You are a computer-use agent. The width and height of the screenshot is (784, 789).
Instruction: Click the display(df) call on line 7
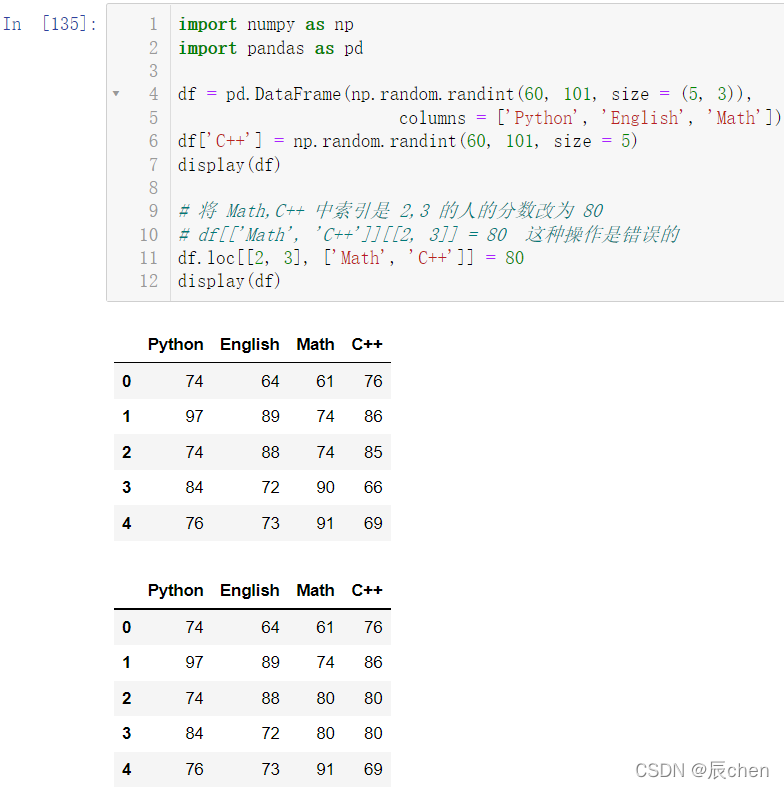(x=229, y=164)
